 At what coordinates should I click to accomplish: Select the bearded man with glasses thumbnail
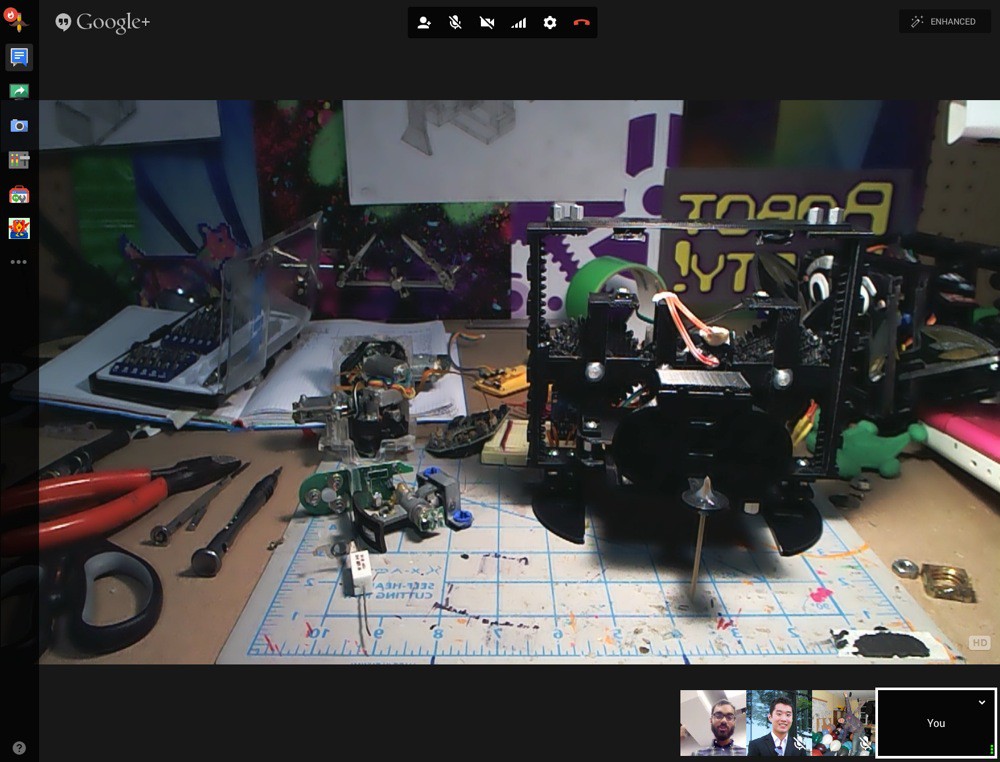click(x=713, y=722)
